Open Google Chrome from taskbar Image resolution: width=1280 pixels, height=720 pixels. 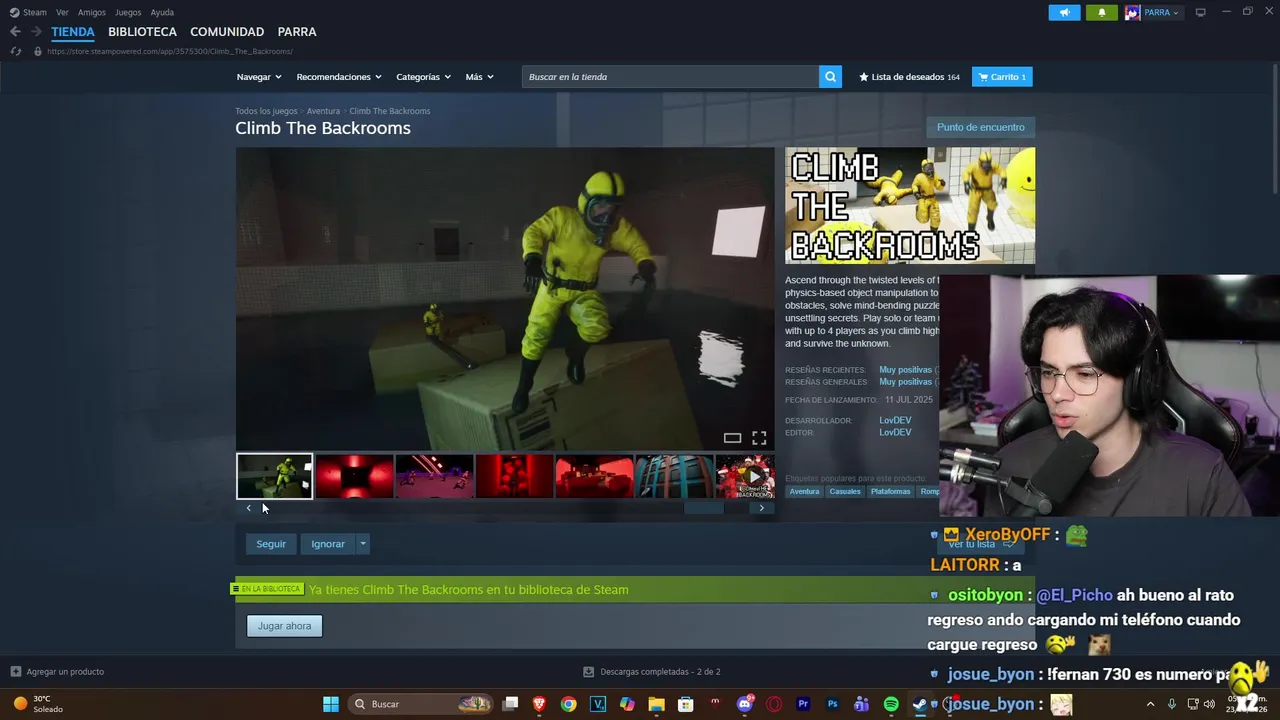coord(568,704)
